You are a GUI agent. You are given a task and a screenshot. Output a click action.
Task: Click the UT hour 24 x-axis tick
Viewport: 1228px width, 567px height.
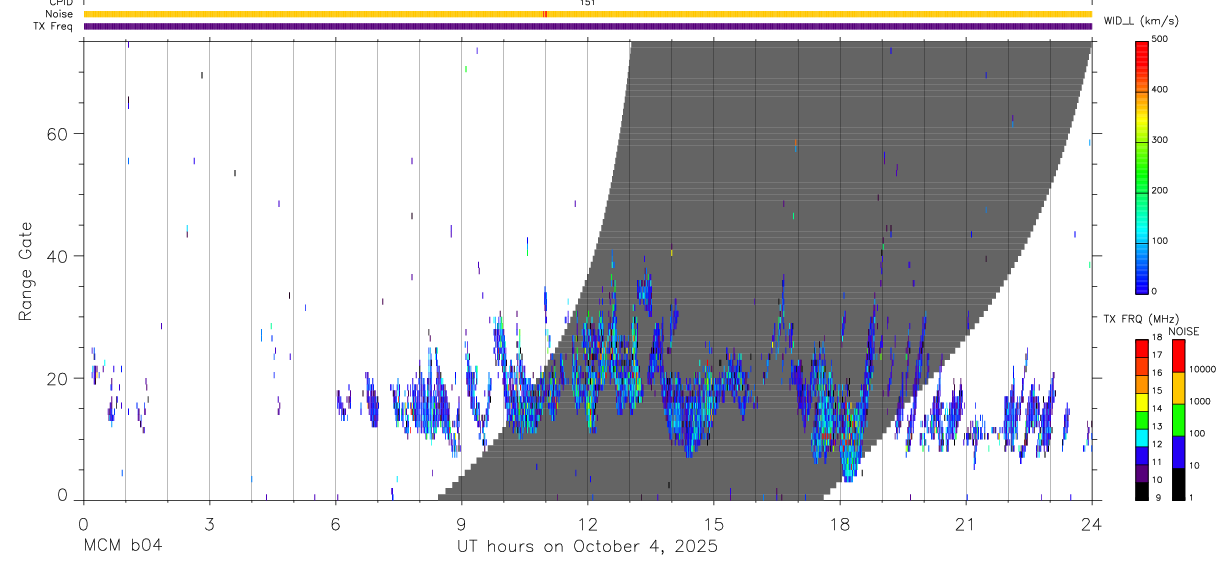[1092, 524]
